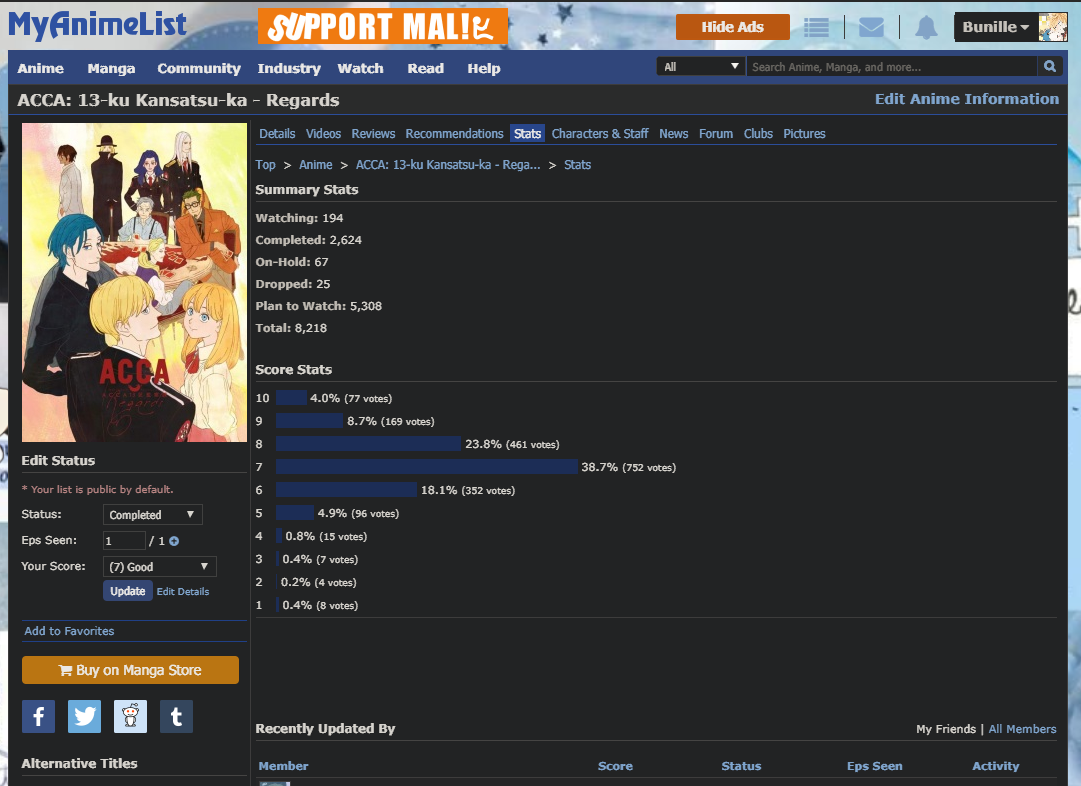This screenshot has height=786, width=1081.
Task: Expand the Bunille user menu
Action: (x=996, y=27)
